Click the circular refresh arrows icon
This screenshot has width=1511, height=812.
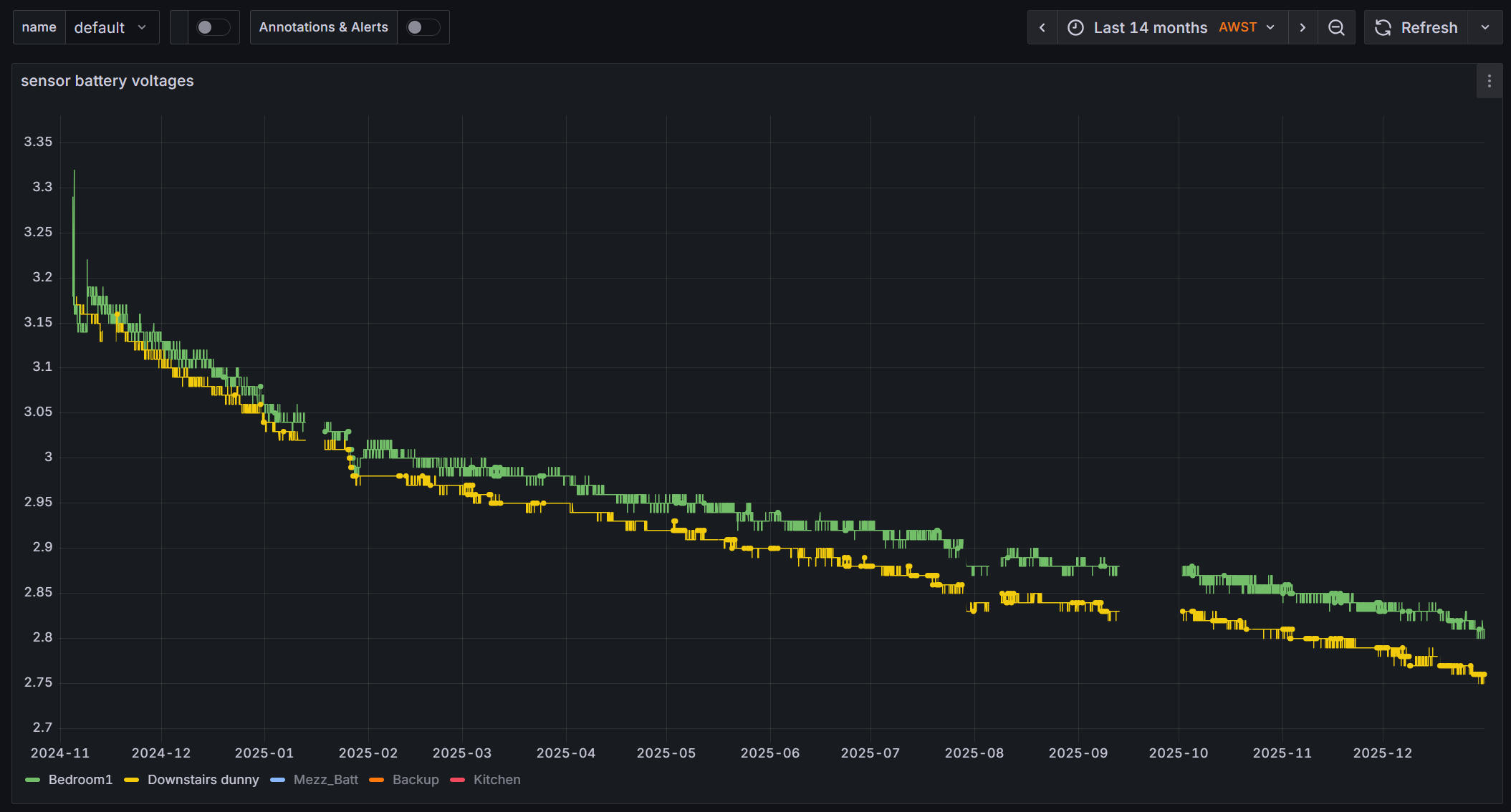(1383, 27)
